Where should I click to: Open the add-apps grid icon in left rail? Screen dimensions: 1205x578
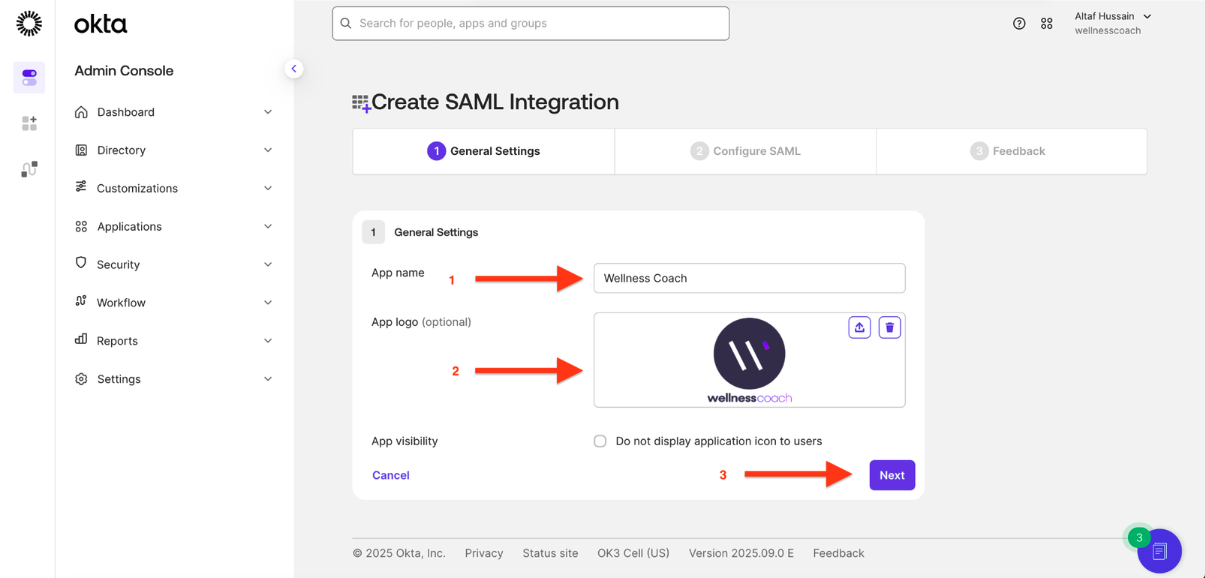[x=29, y=123]
